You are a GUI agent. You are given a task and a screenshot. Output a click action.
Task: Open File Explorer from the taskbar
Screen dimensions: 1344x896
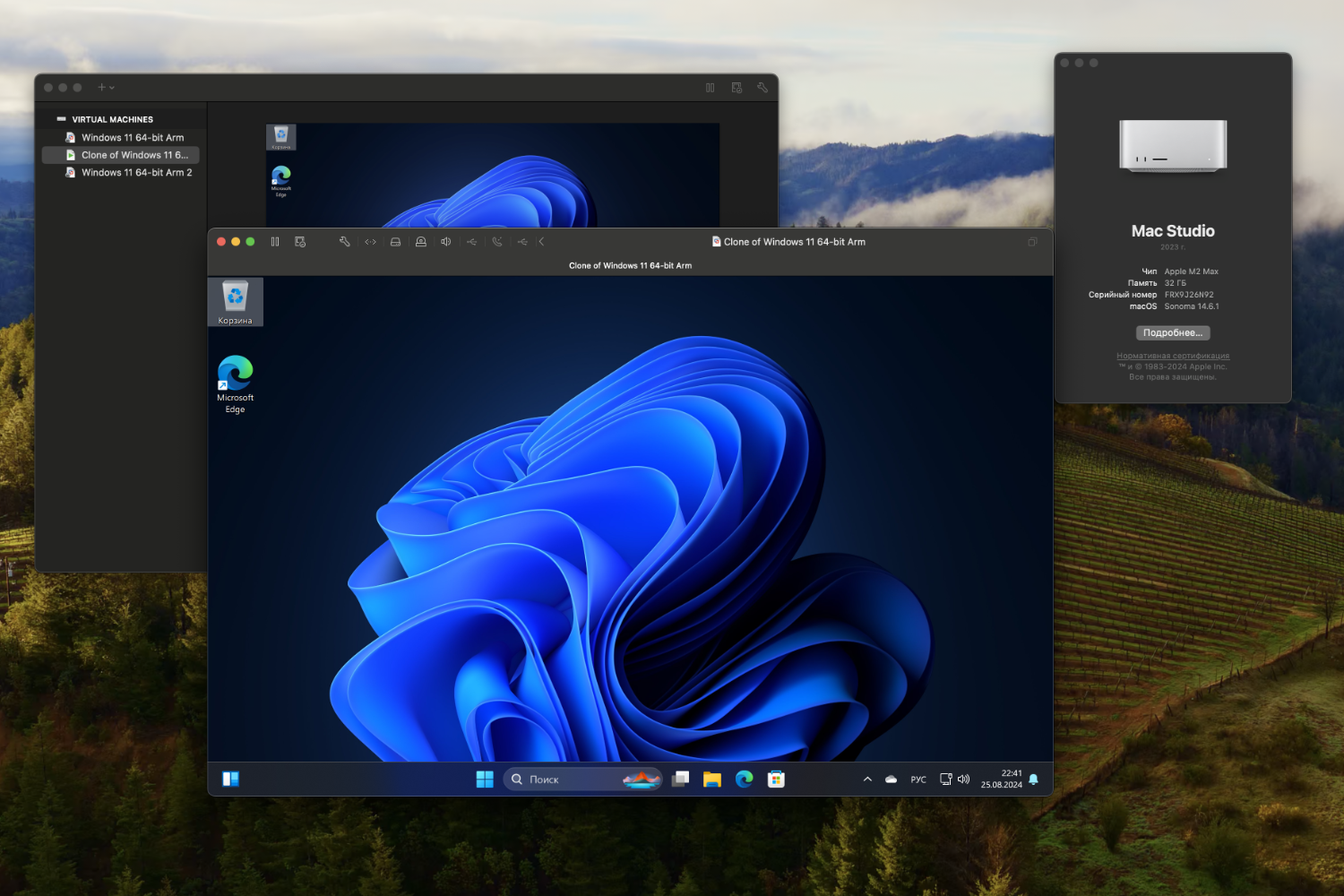(x=712, y=779)
